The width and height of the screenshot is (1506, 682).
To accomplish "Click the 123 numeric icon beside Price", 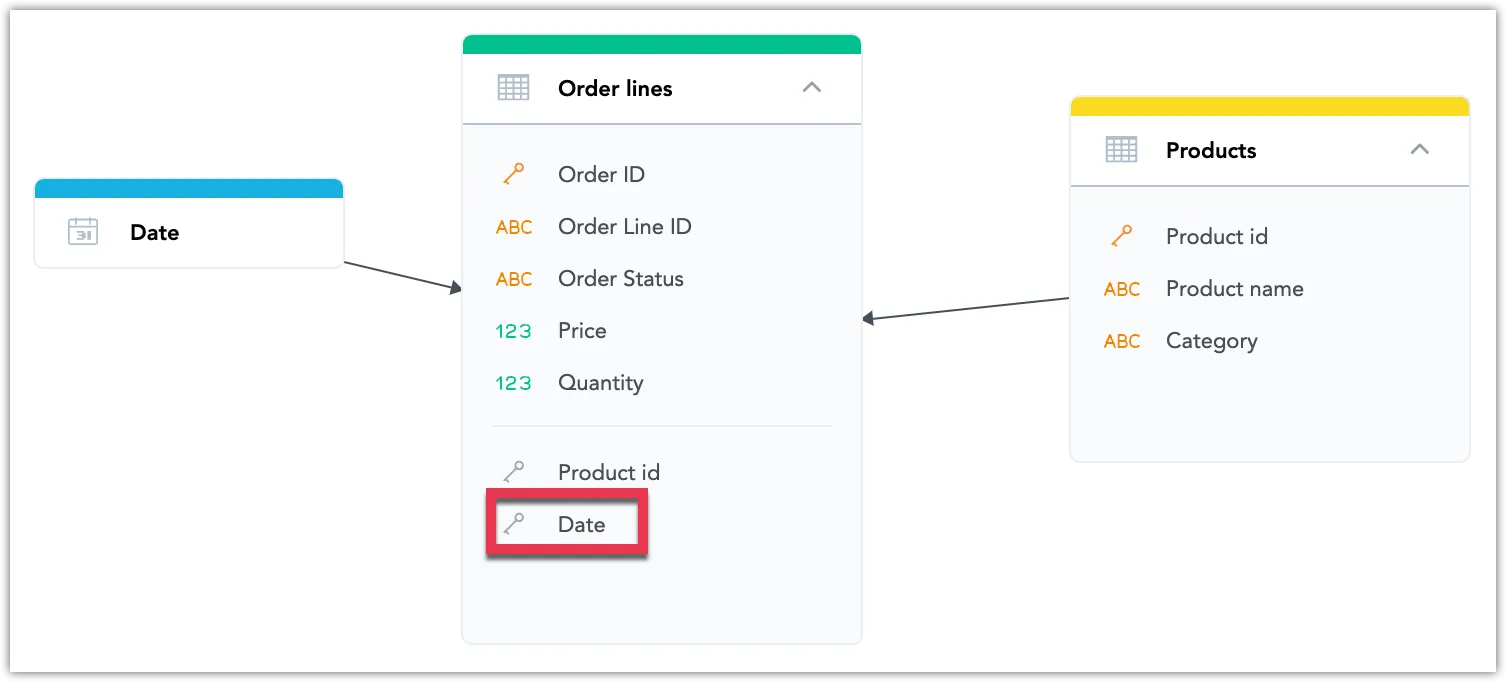I will click(513, 330).
